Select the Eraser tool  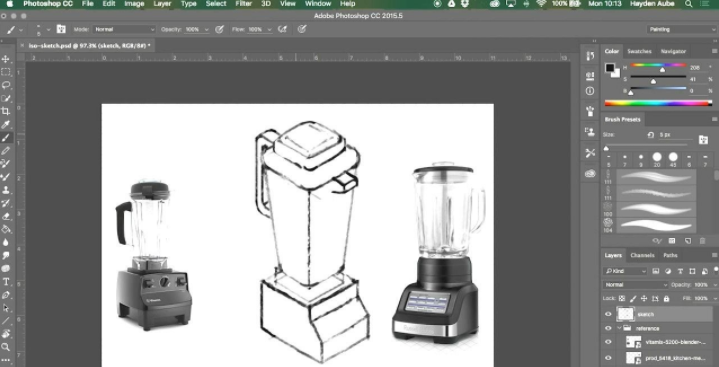pyautogui.click(x=6, y=216)
